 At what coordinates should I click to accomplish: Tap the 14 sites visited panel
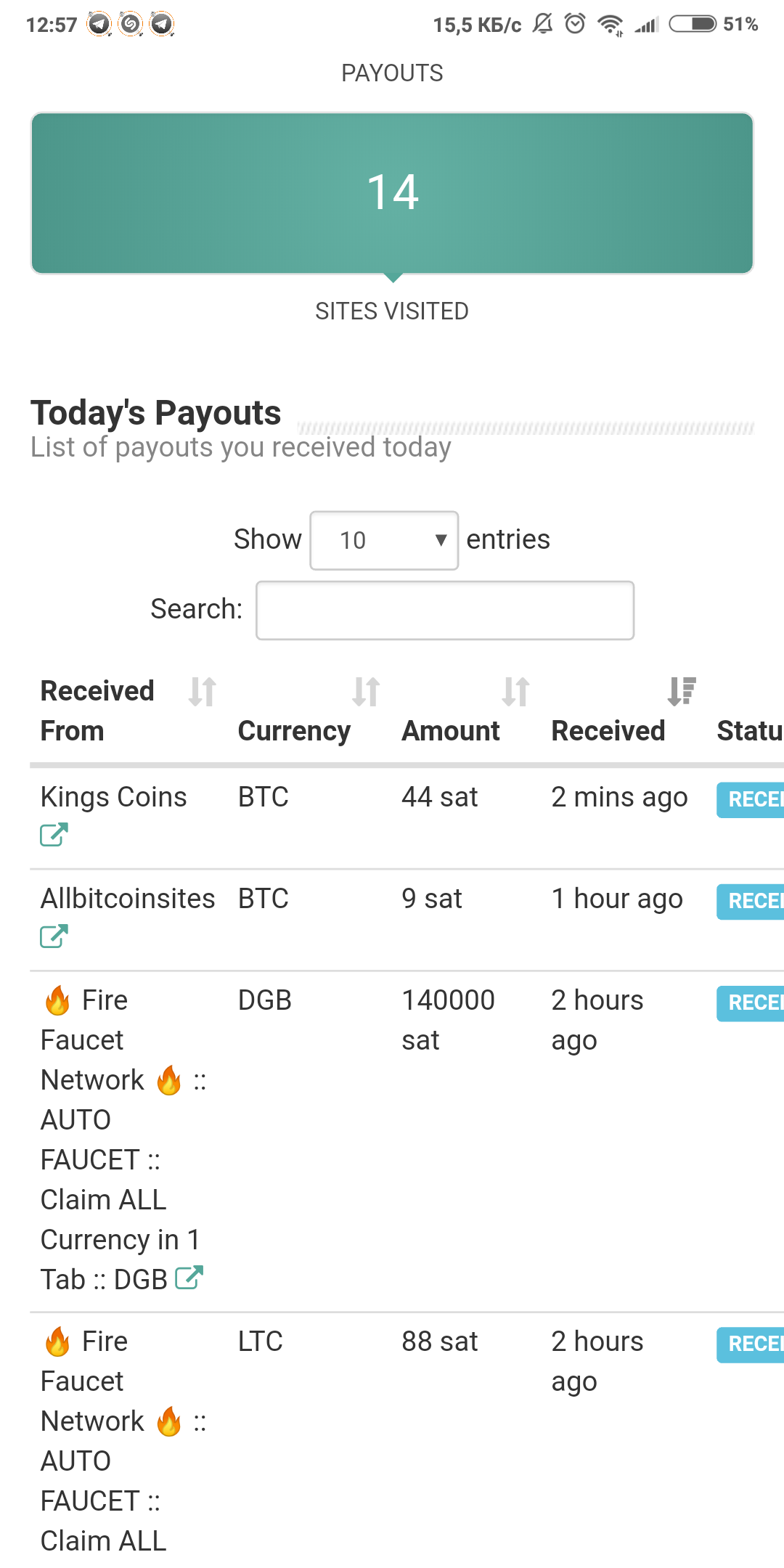(392, 193)
